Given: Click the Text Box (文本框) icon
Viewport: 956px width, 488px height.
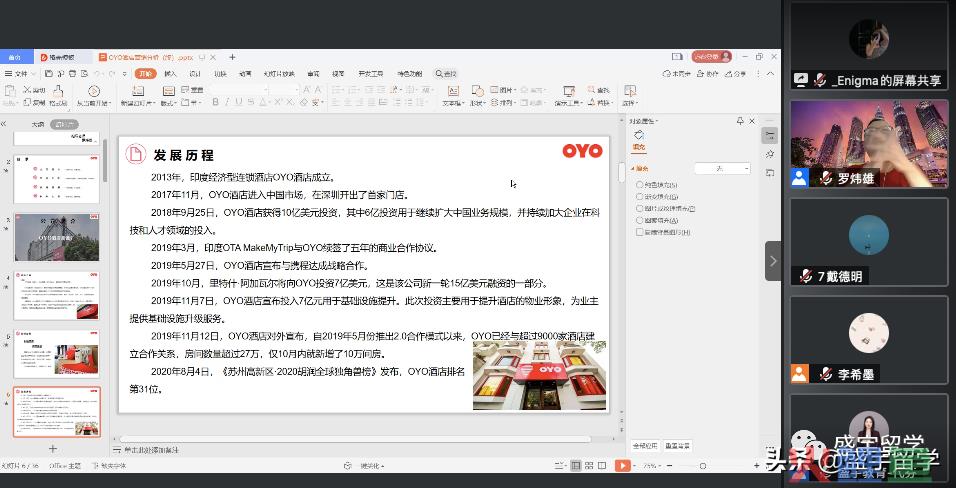Looking at the screenshot, I should 453,91.
